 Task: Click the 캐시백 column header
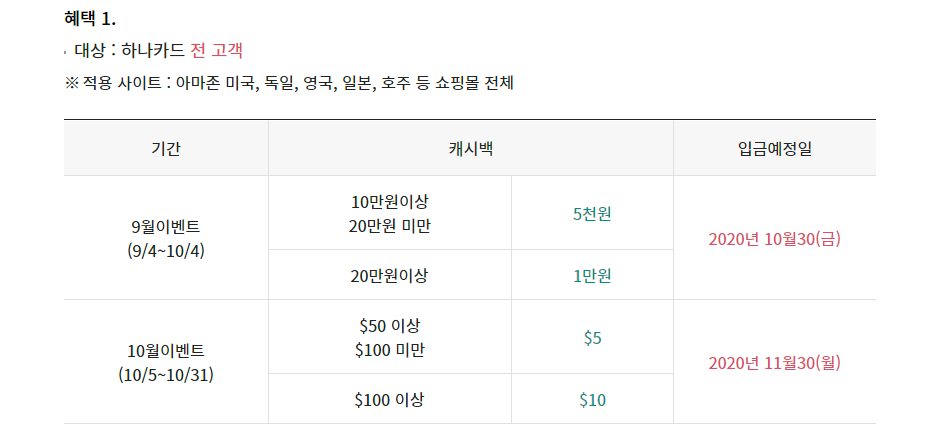click(470, 149)
